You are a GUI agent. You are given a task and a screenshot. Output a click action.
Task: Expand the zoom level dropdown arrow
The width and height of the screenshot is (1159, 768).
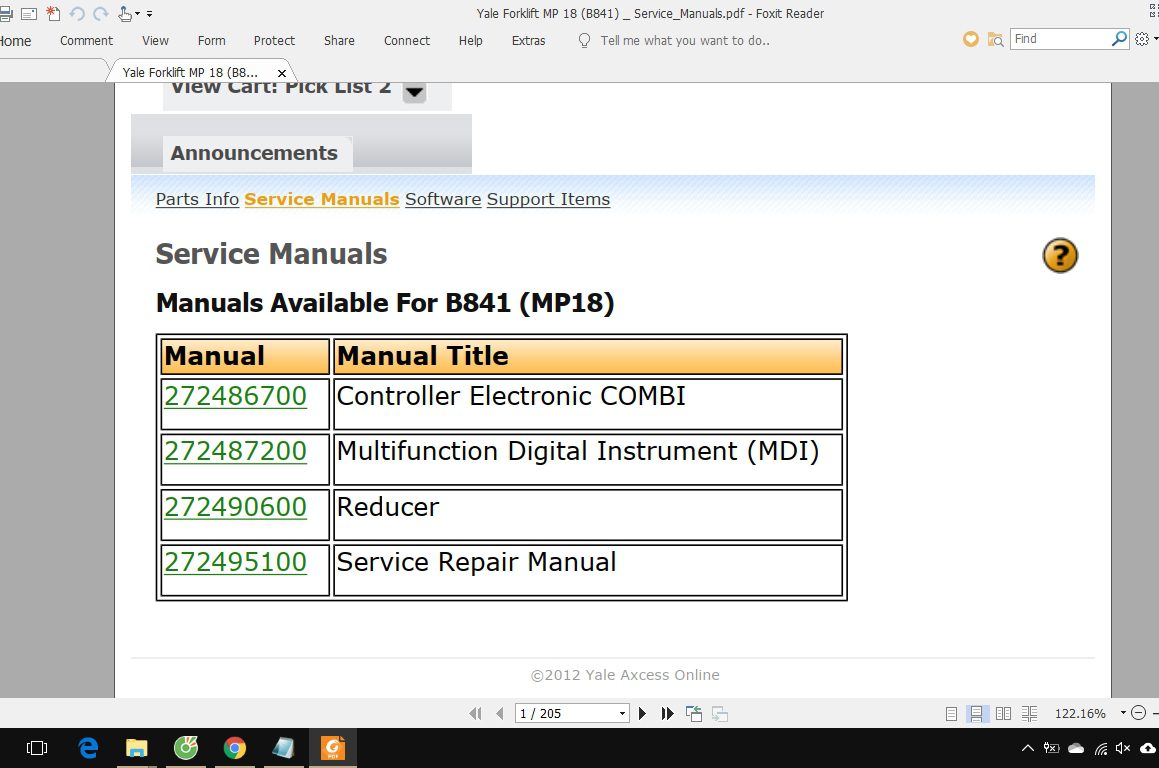coord(1123,713)
